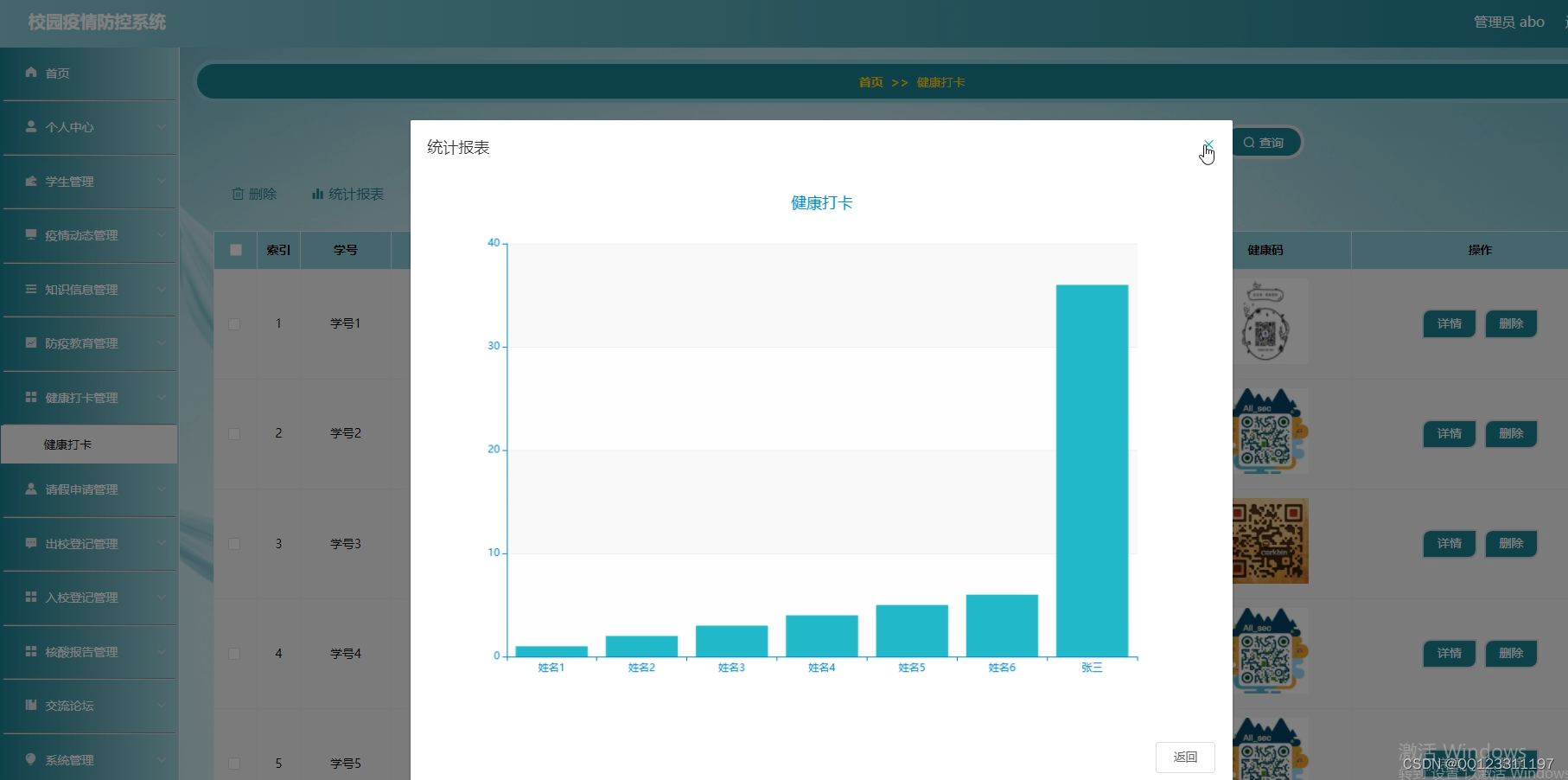Click the 张三 bar in the chart
Screen dimensions: 1568x780
click(x=1092, y=470)
